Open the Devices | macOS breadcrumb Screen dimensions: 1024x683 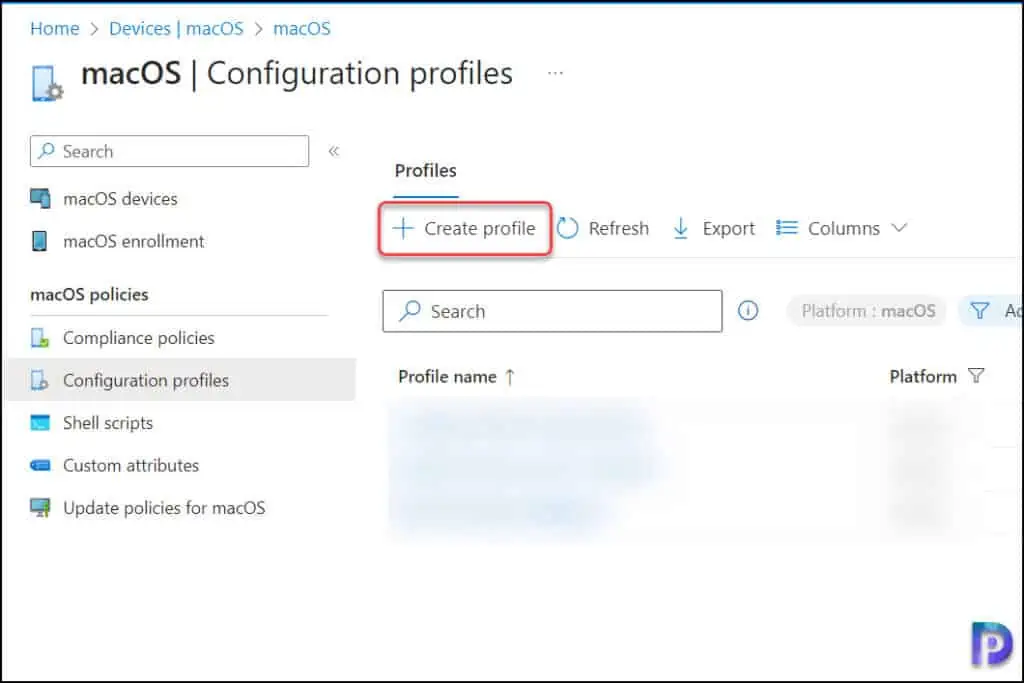point(176,29)
